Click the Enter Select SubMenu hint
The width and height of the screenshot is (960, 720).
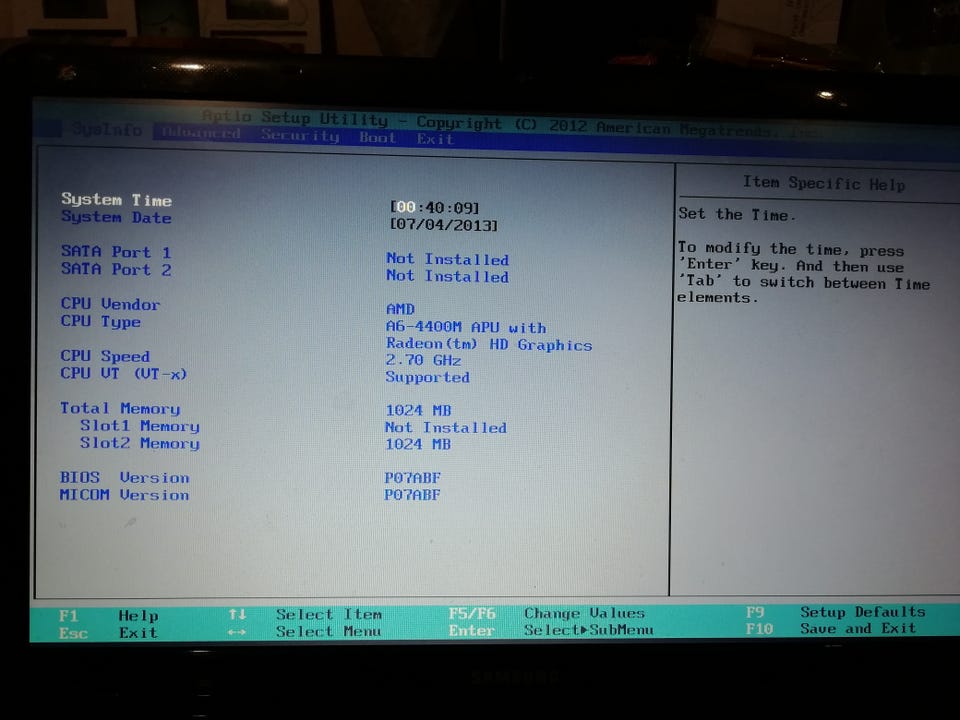point(551,630)
